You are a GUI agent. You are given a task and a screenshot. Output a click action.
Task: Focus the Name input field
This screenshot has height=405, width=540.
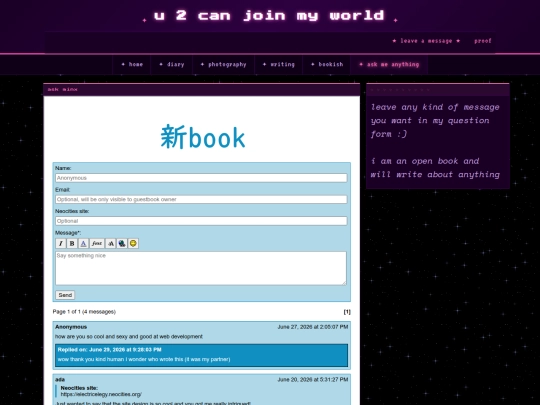pyautogui.click(x=201, y=178)
